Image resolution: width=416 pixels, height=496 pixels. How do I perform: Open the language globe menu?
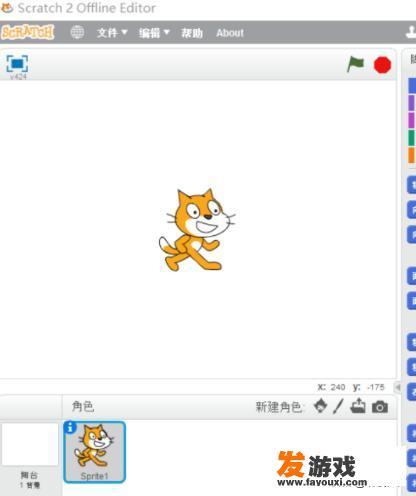point(77,32)
